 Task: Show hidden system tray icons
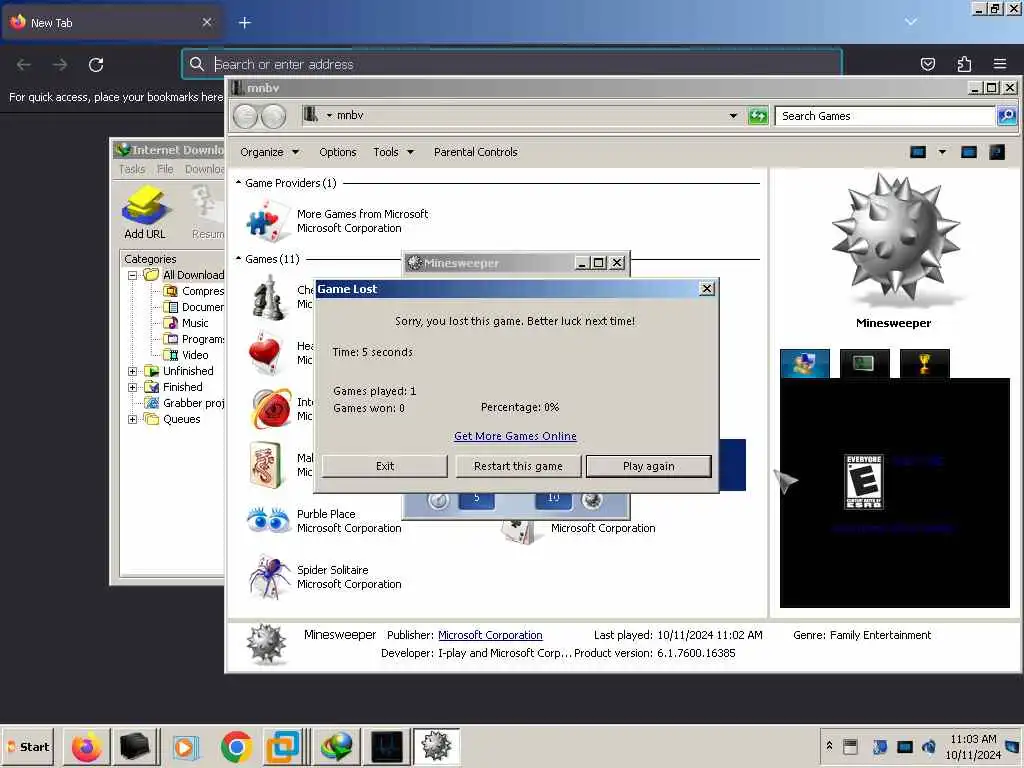829,746
